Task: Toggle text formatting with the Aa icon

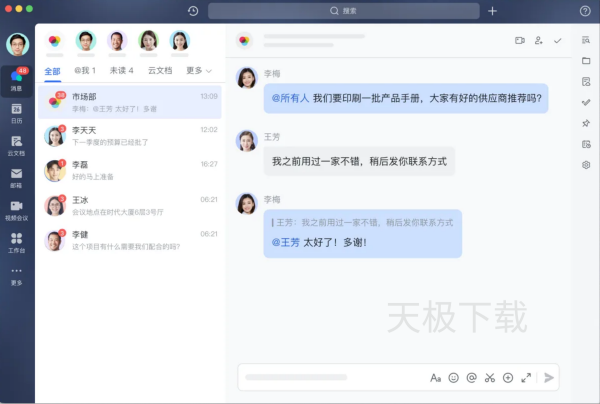Action: pyautogui.click(x=435, y=378)
